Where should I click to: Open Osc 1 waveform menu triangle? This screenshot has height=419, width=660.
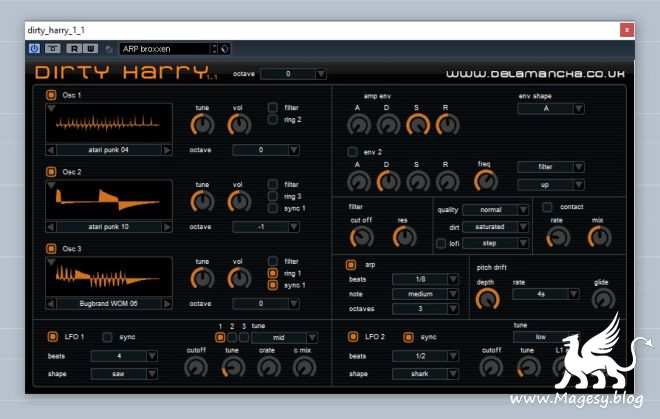[51, 109]
